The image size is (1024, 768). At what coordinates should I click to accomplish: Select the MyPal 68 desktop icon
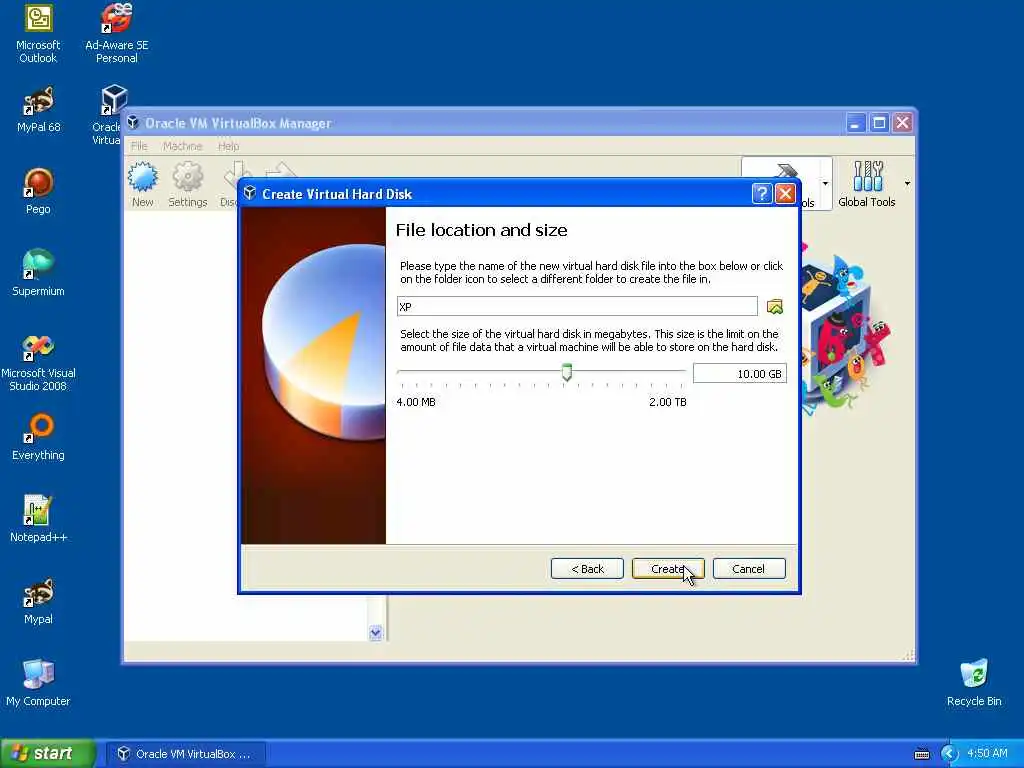pos(38,110)
